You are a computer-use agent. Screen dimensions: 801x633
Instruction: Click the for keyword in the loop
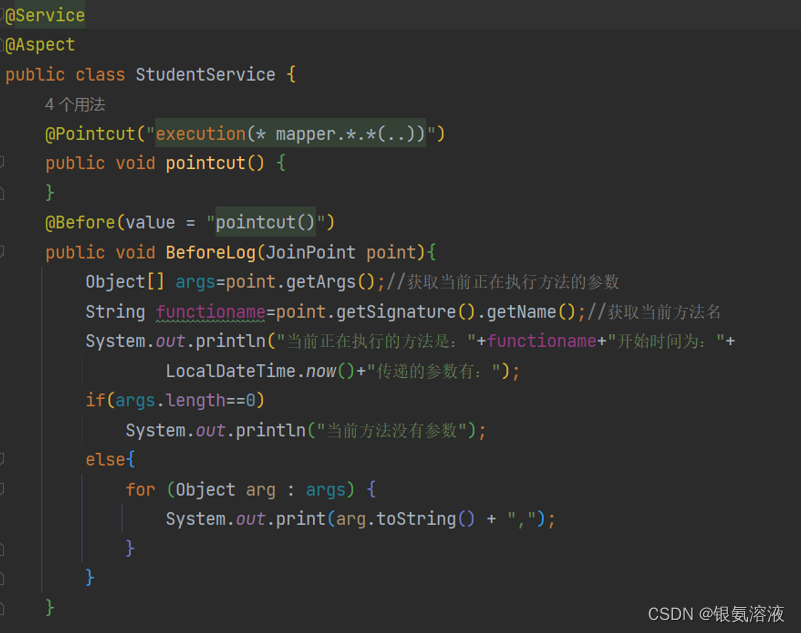coord(140,489)
